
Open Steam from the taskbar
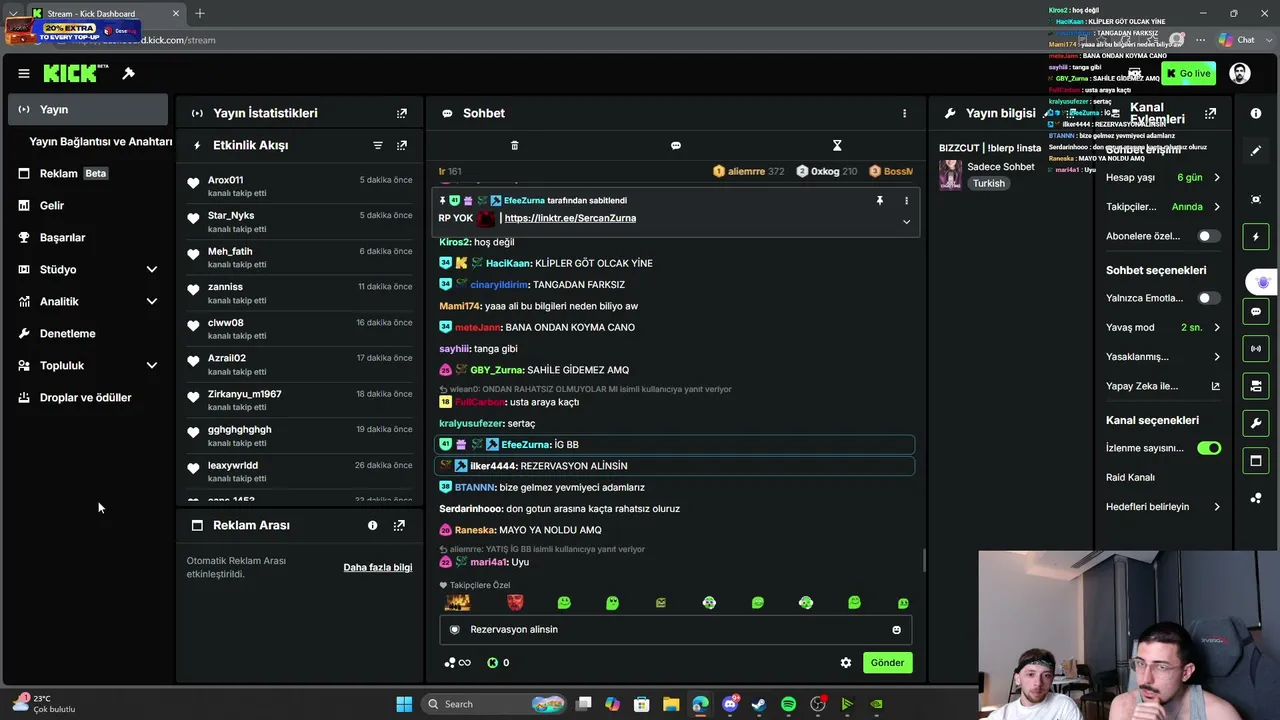759,704
